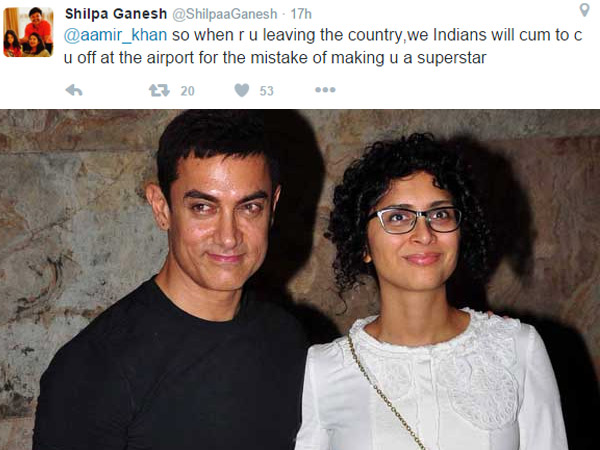This screenshot has height=450, width=600.
Task: Click the 17h tweet timestamp
Action: (x=301, y=14)
